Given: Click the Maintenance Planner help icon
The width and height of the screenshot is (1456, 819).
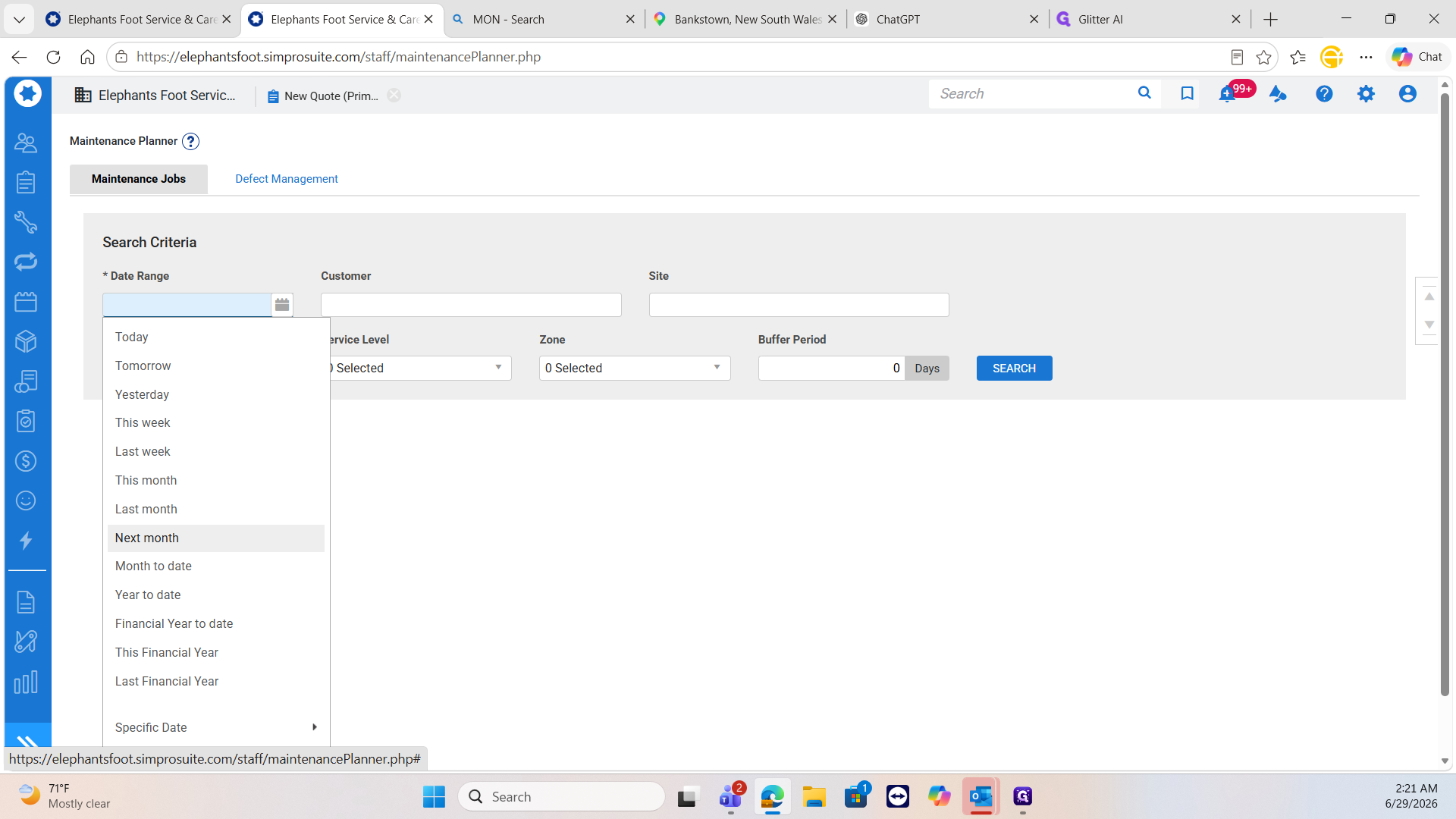Looking at the screenshot, I should (x=191, y=142).
